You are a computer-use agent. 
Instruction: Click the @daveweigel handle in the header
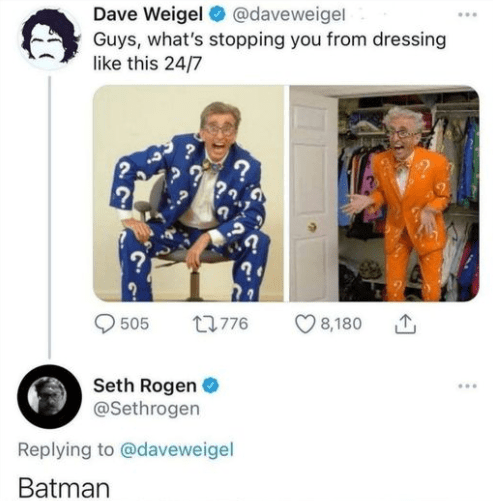pyautogui.click(x=288, y=15)
